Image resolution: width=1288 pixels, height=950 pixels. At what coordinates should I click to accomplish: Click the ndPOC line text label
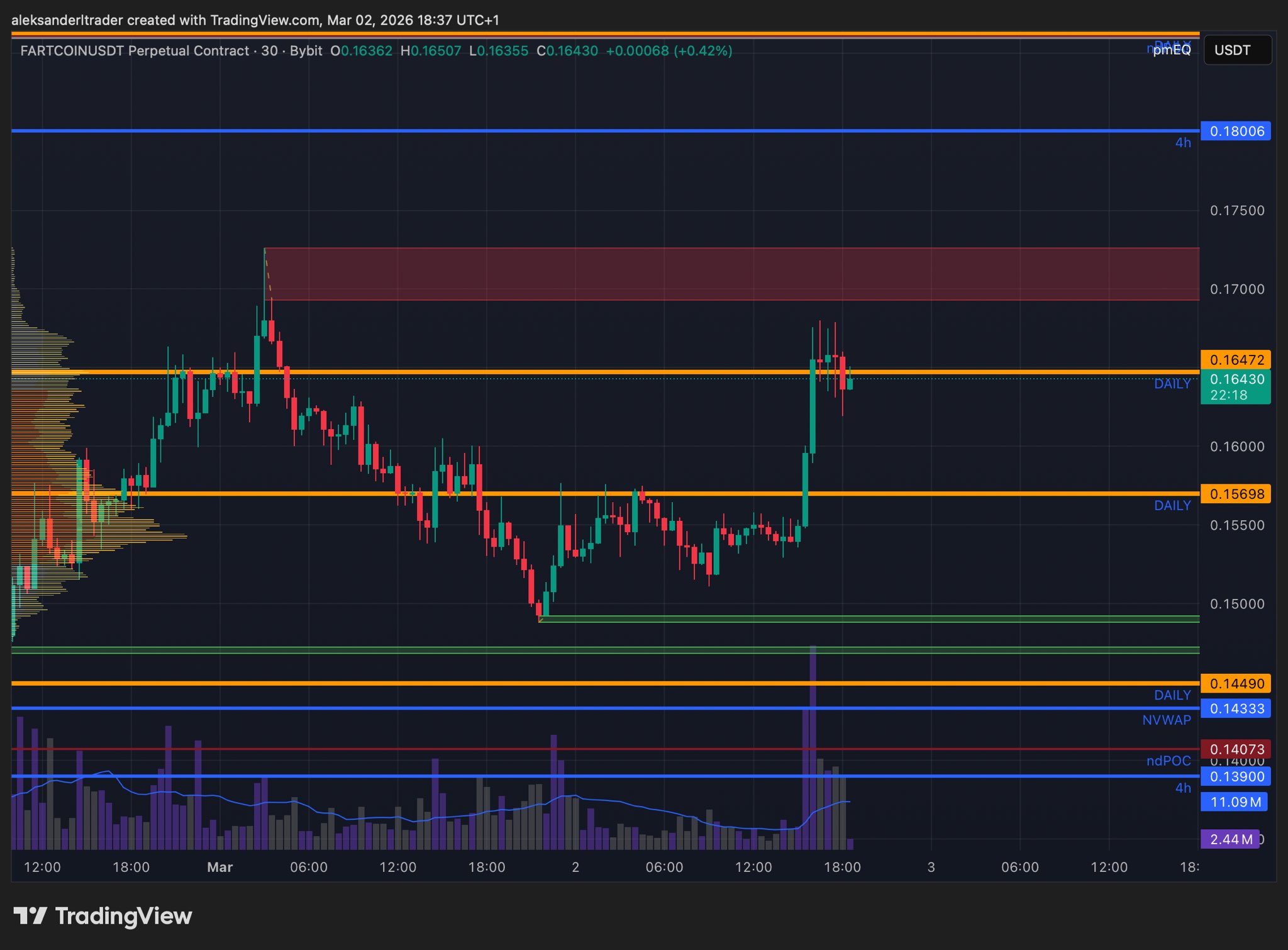pos(1168,761)
